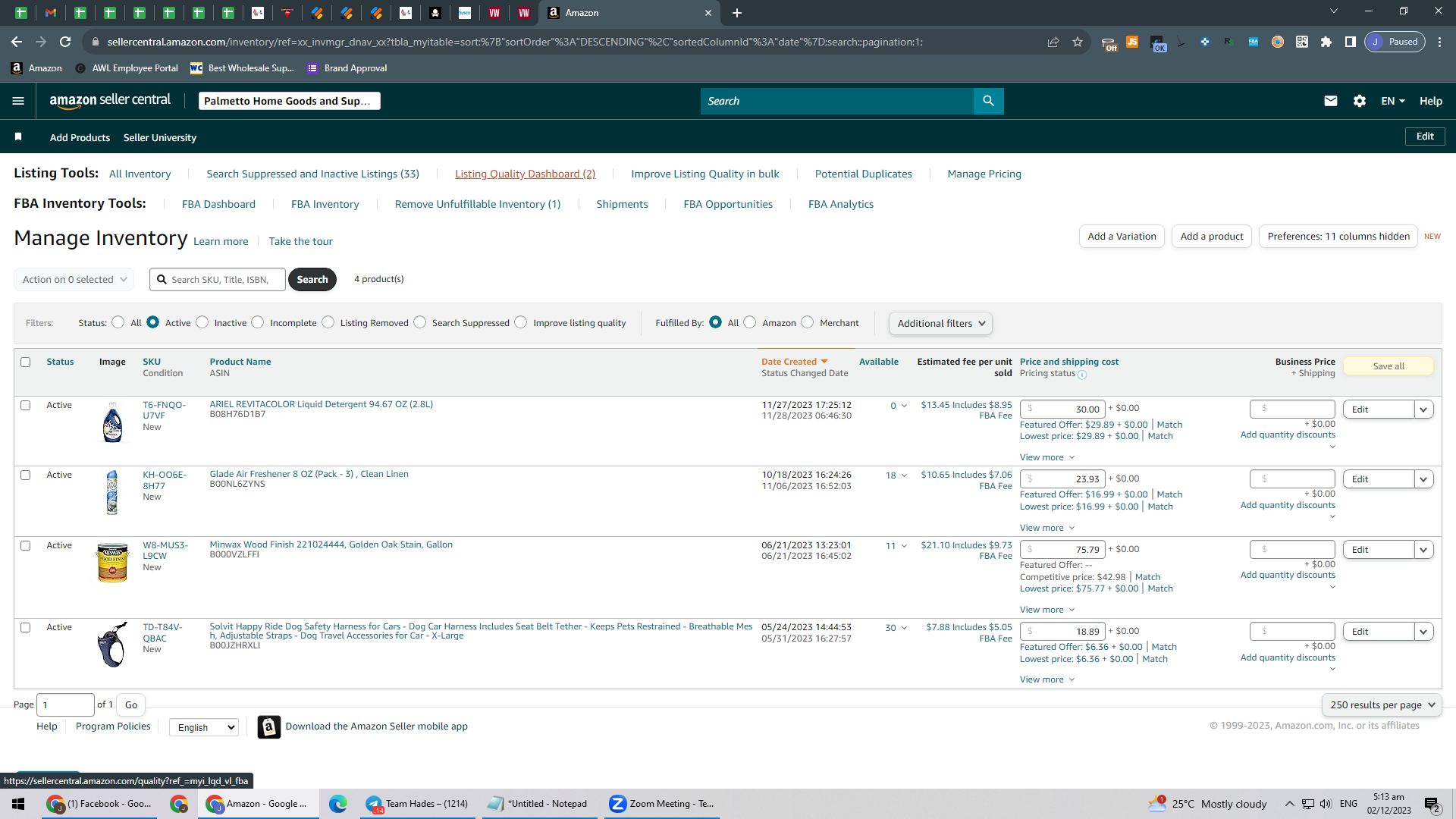Open the EN language dropdown
This screenshot has width=1456, height=819.
[1393, 101]
